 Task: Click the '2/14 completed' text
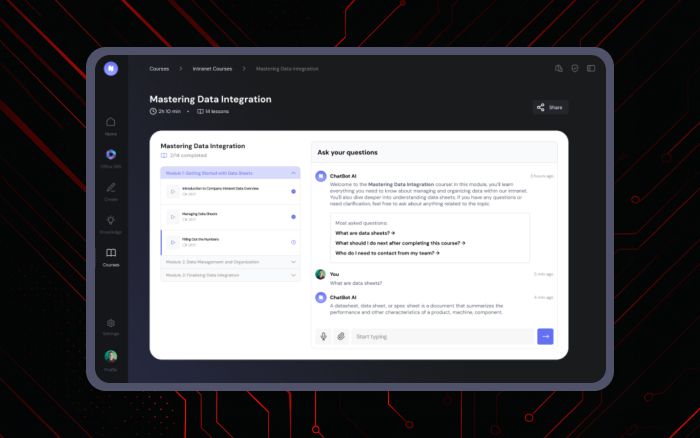click(188, 155)
